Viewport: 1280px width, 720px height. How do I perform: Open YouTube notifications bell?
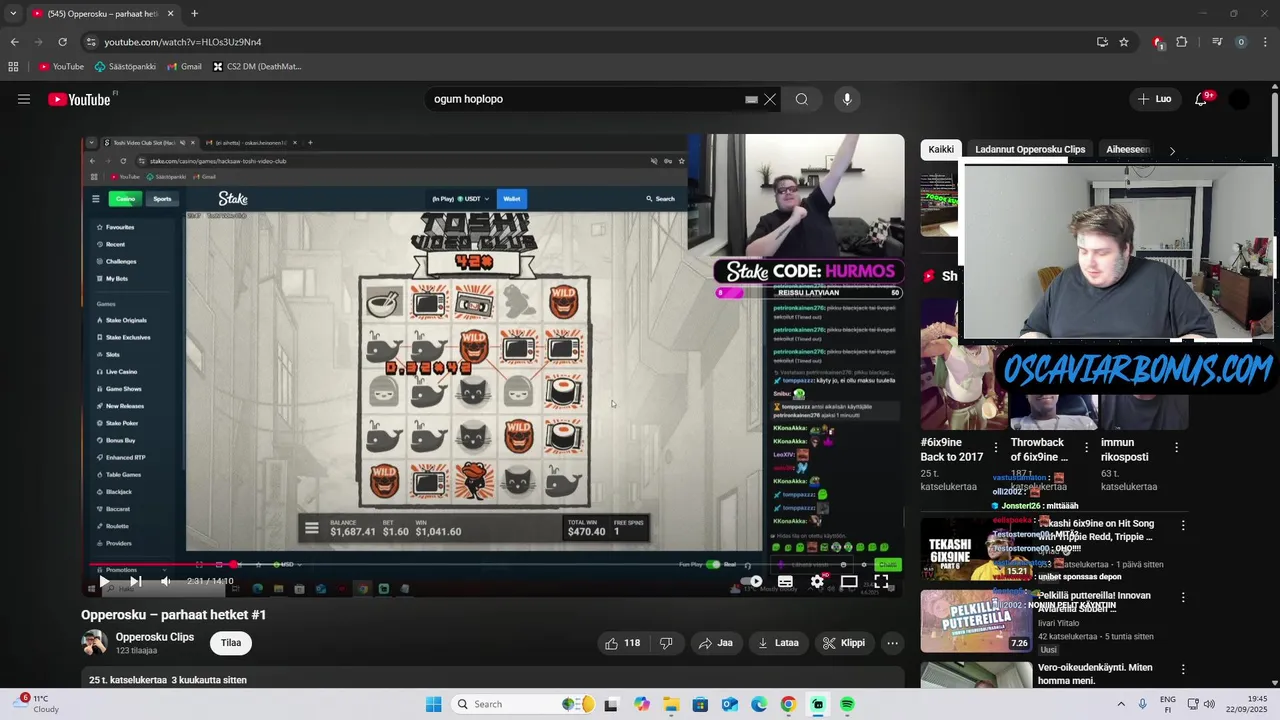point(1202,99)
